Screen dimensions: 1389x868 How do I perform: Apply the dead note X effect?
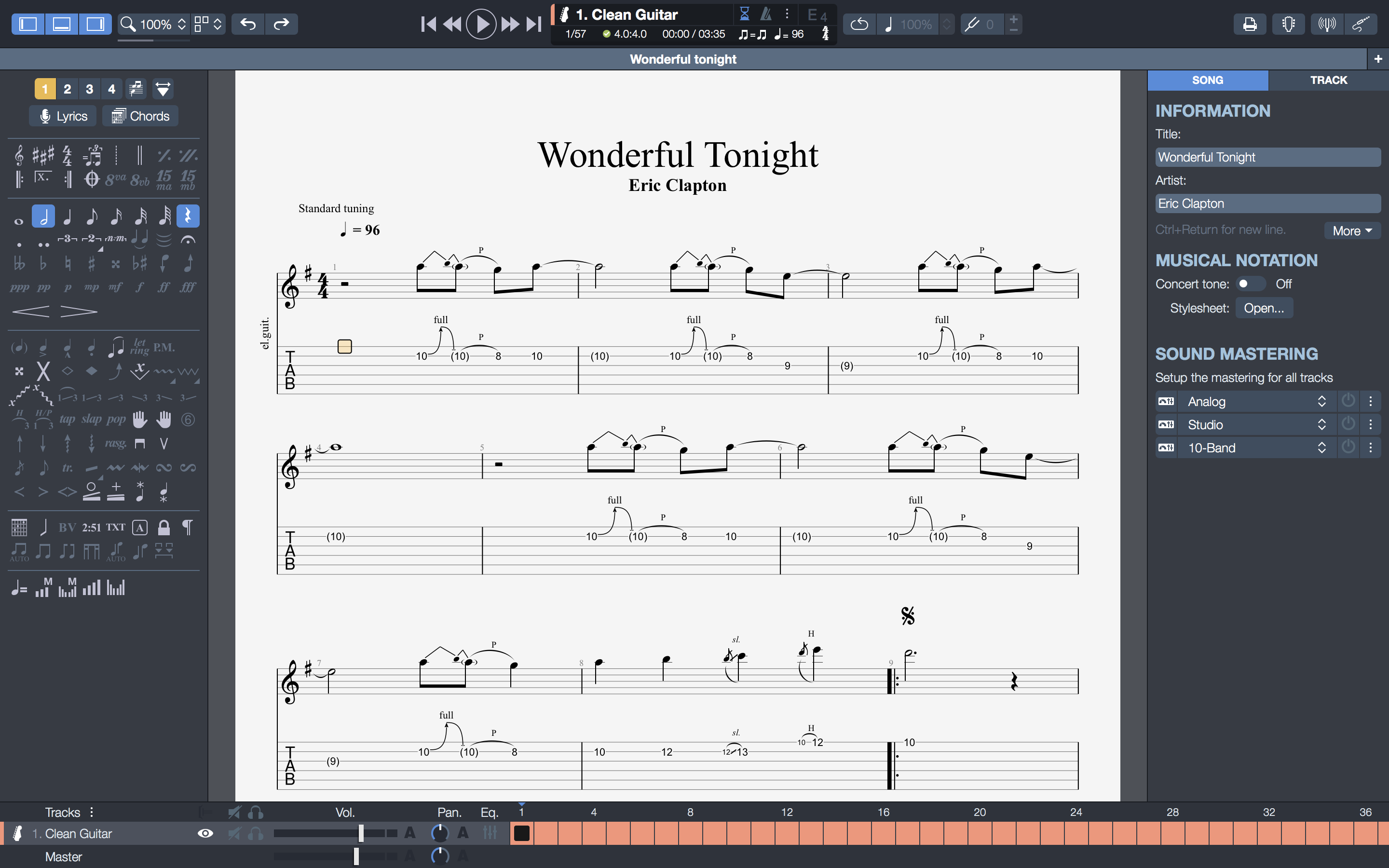click(x=43, y=371)
